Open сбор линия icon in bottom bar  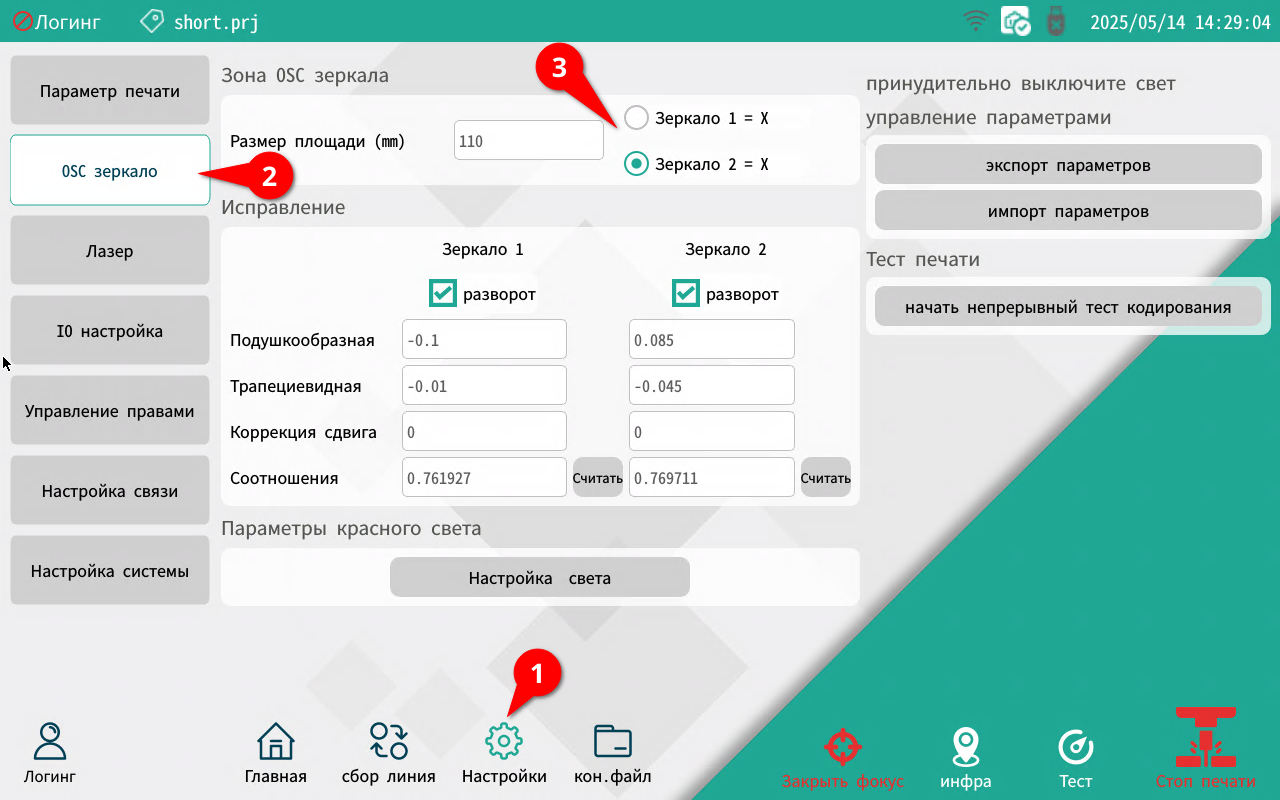pos(388,742)
